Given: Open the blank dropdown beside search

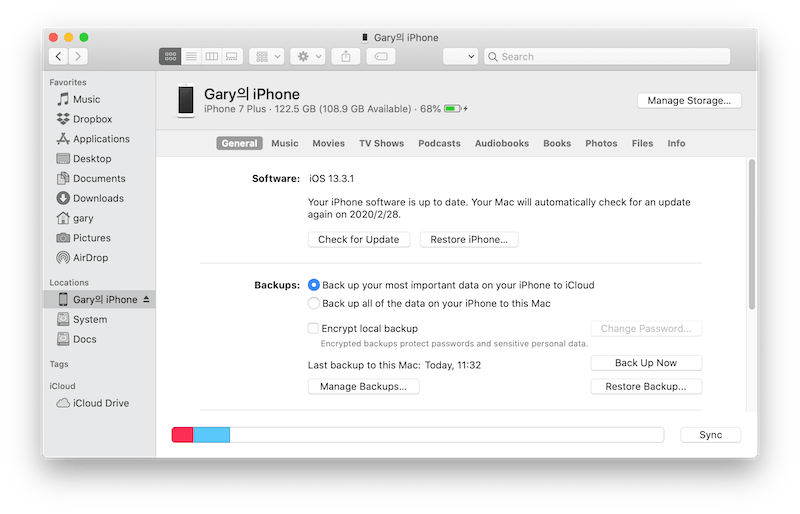Looking at the screenshot, I should (460, 56).
